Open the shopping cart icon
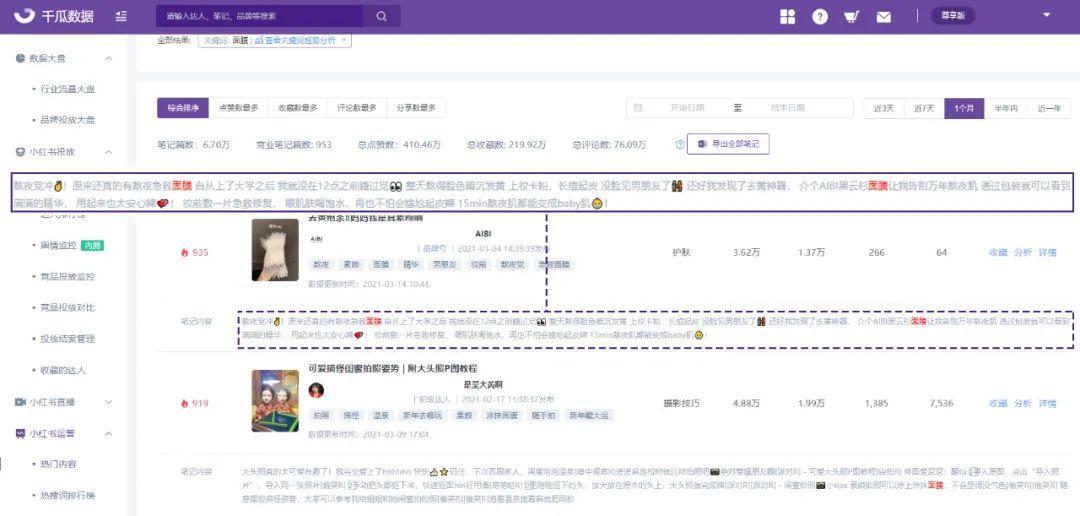1080x516 pixels. 851,17
